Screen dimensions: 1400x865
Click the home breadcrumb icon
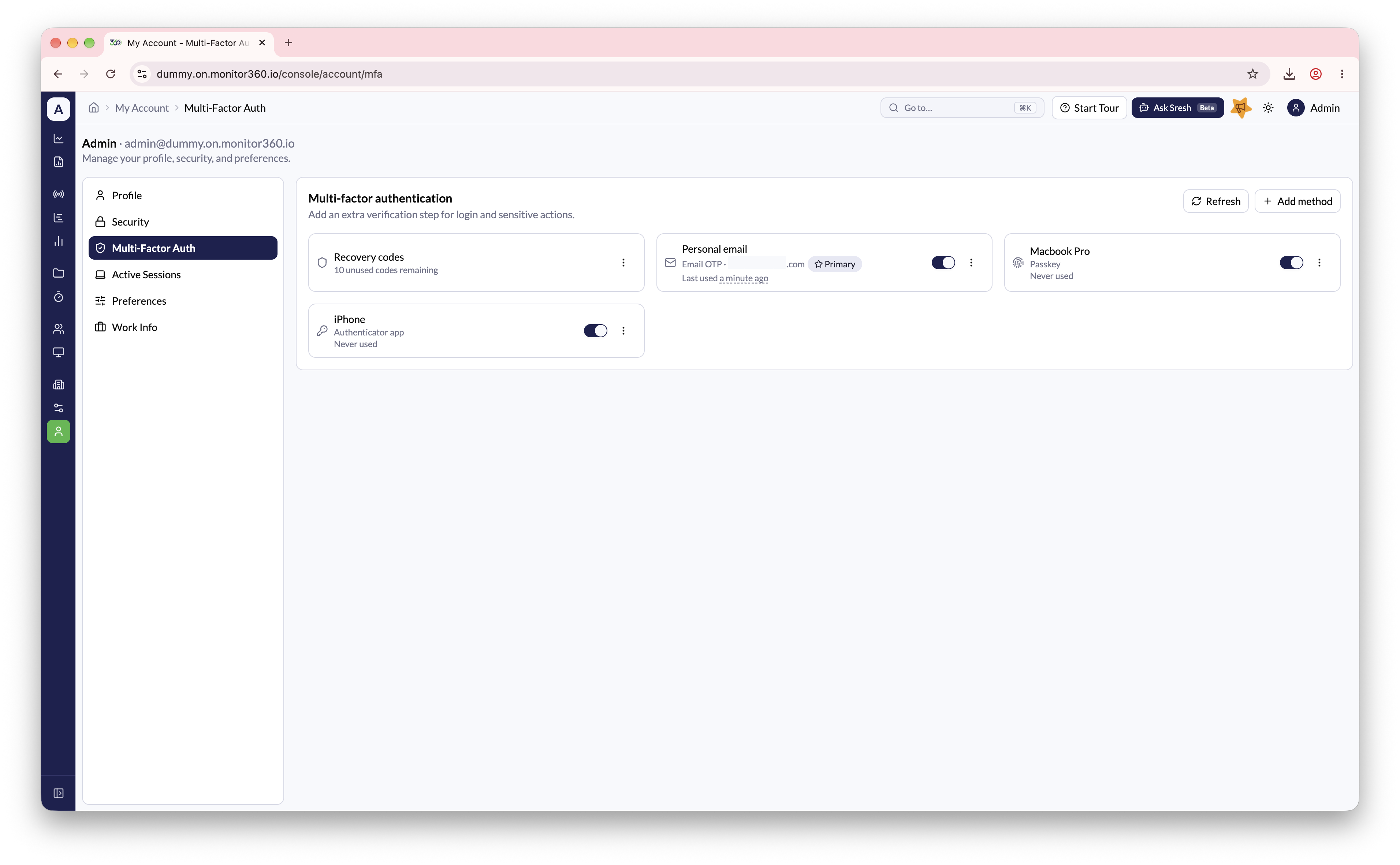pyautogui.click(x=94, y=108)
